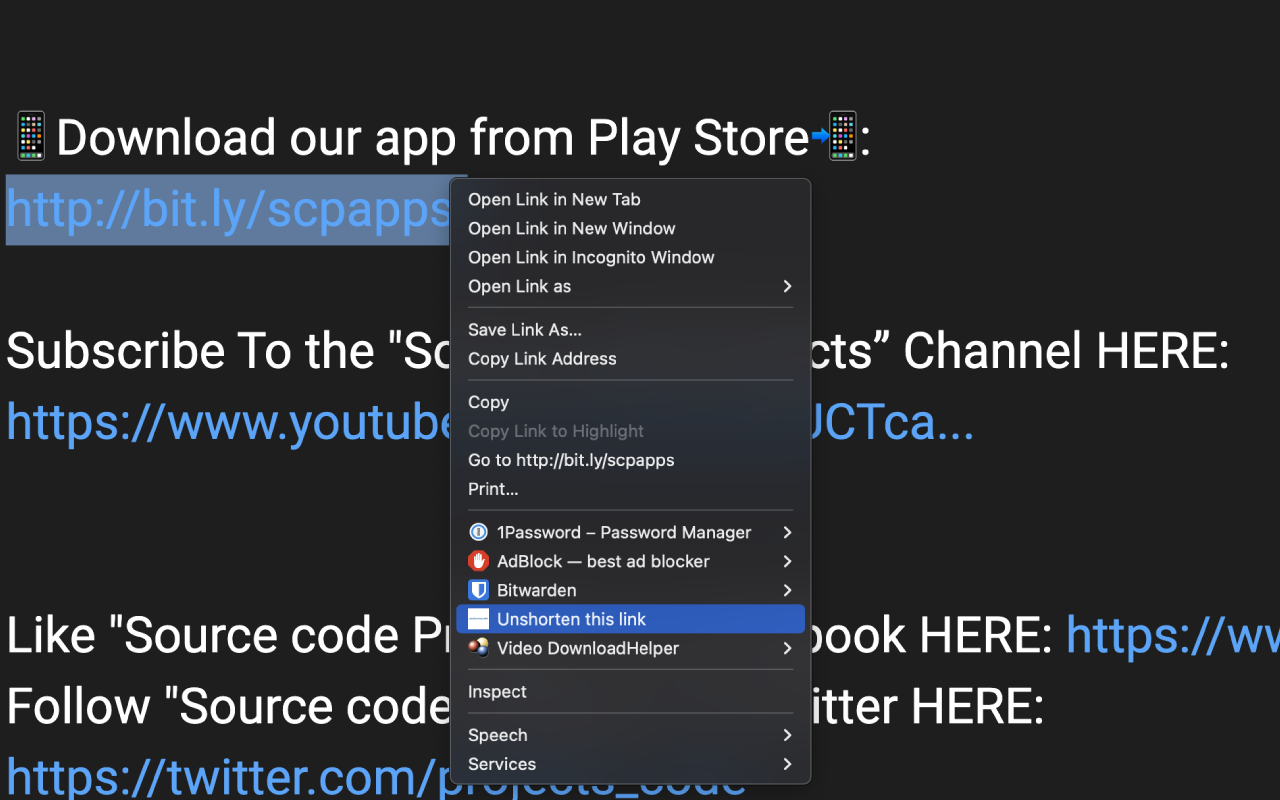The height and width of the screenshot is (800, 1280).
Task: Choose Copy Link Address
Action: (x=630, y=358)
